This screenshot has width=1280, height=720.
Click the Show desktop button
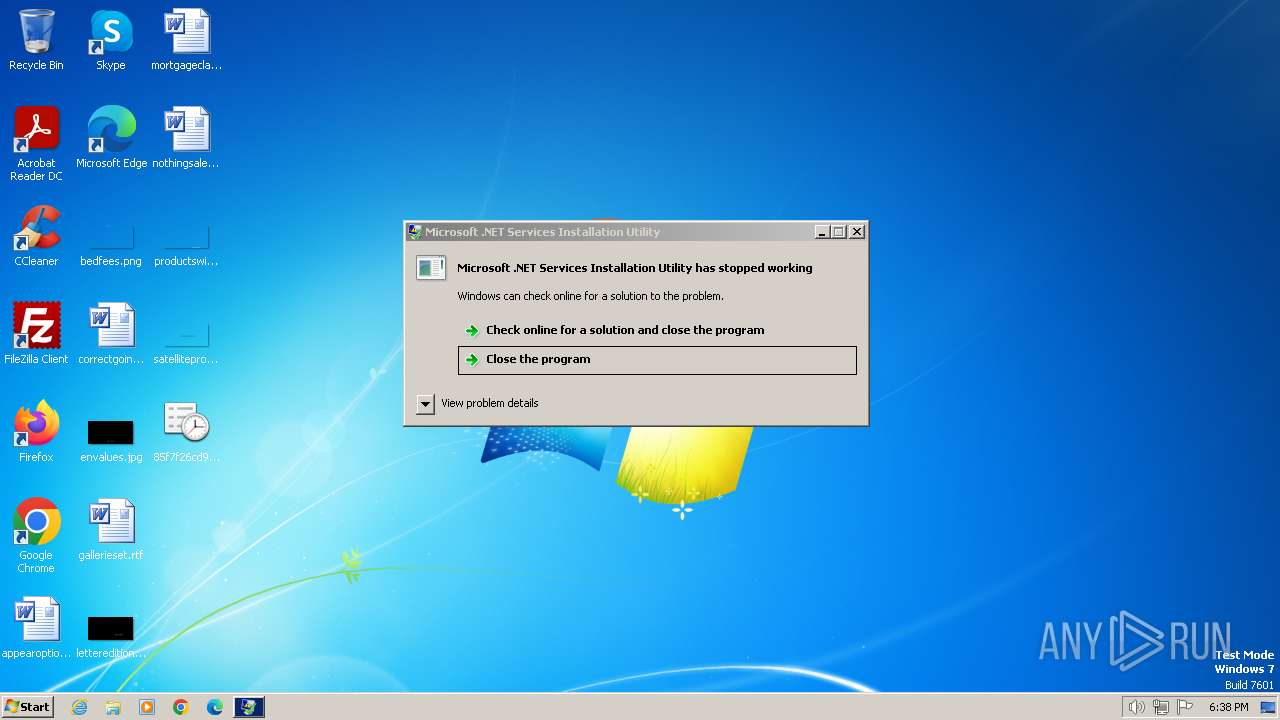[x=1268, y=707]
